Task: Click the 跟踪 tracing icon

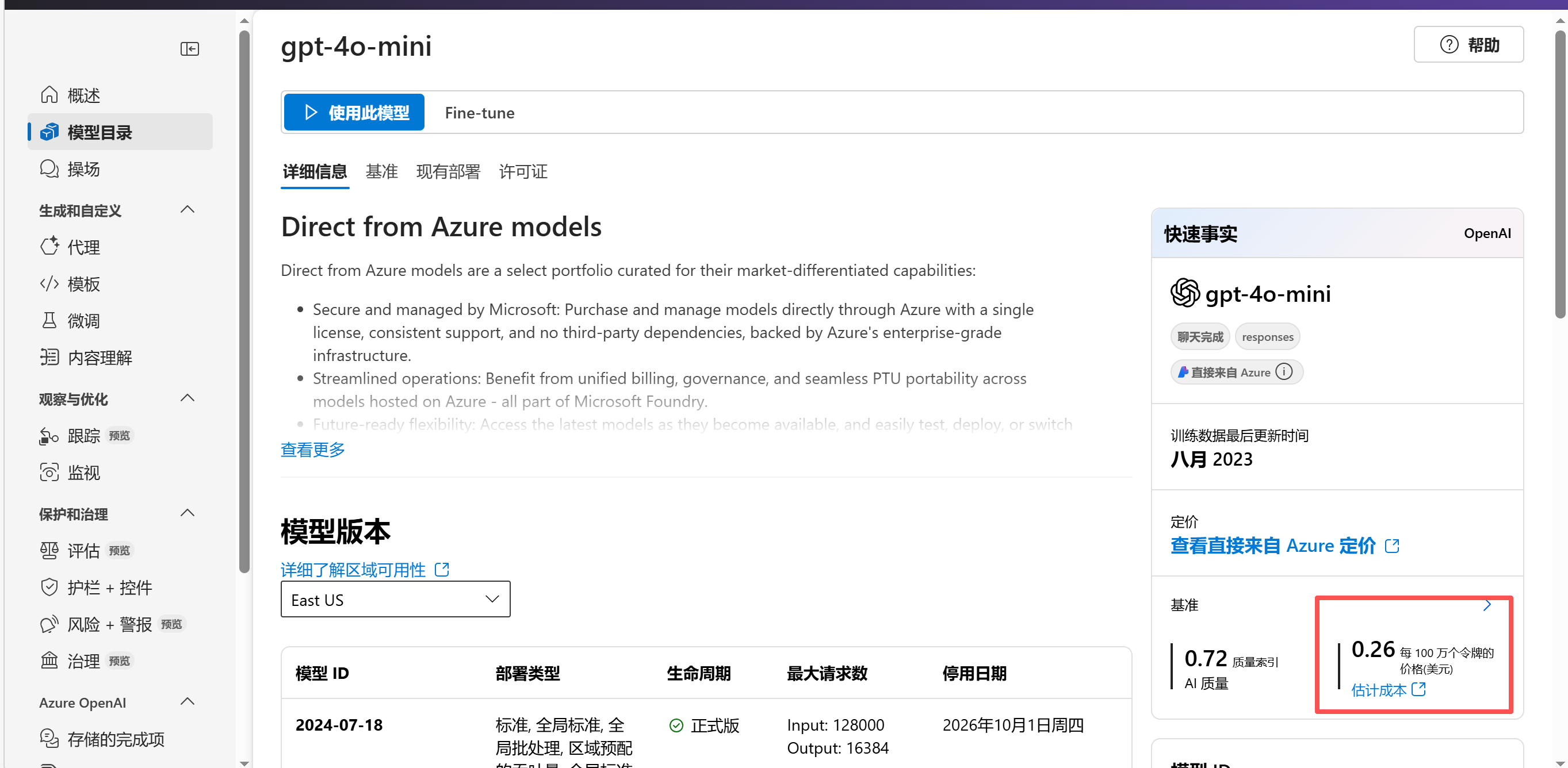Action: 49,436
